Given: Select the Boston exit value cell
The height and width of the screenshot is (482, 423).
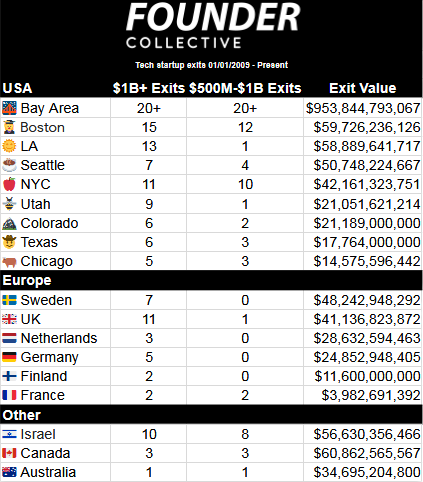Looking at the screenshot, I should (x=363, y=127).
